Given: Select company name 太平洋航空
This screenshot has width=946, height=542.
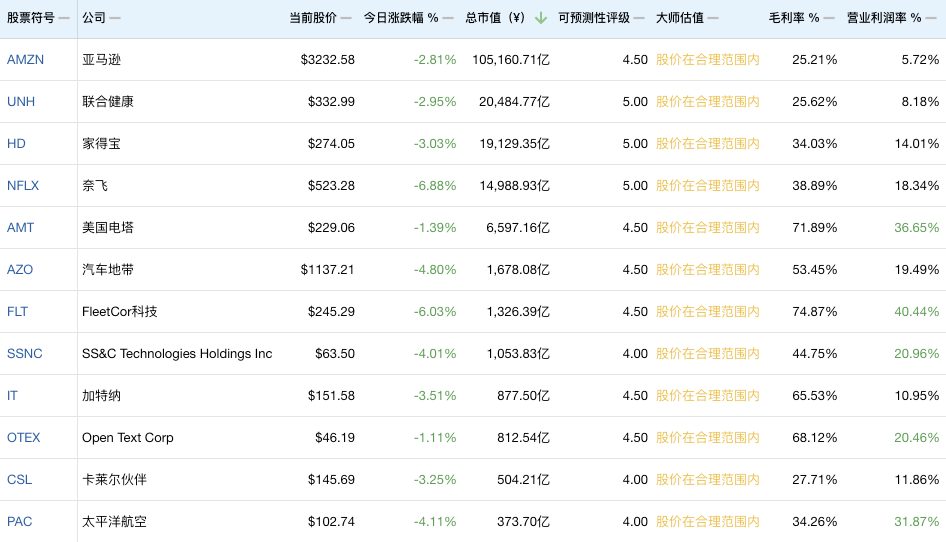Looking at the screenshot, I should (115, 521).
